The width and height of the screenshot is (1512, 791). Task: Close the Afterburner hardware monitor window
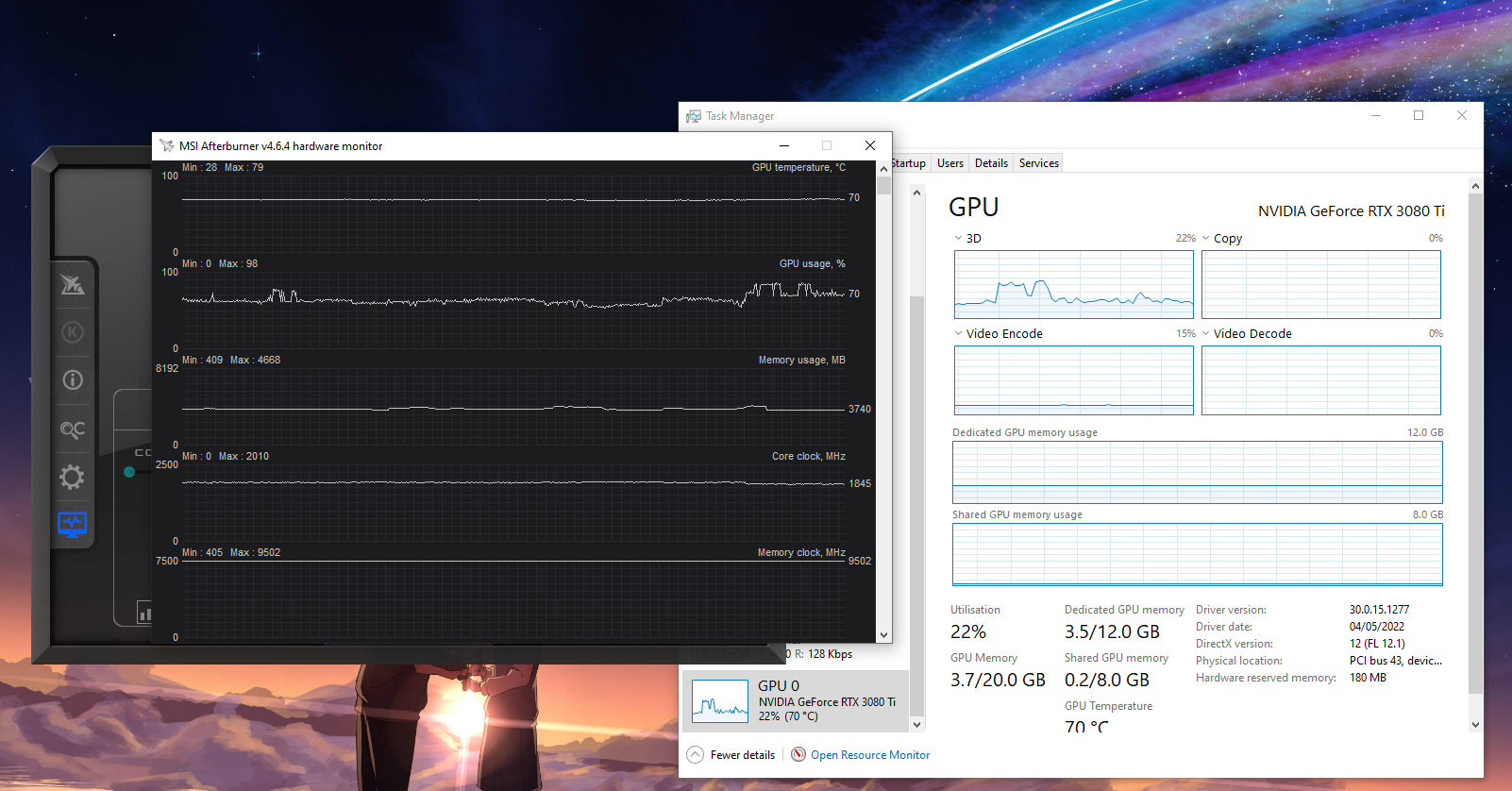click(870, 145)
